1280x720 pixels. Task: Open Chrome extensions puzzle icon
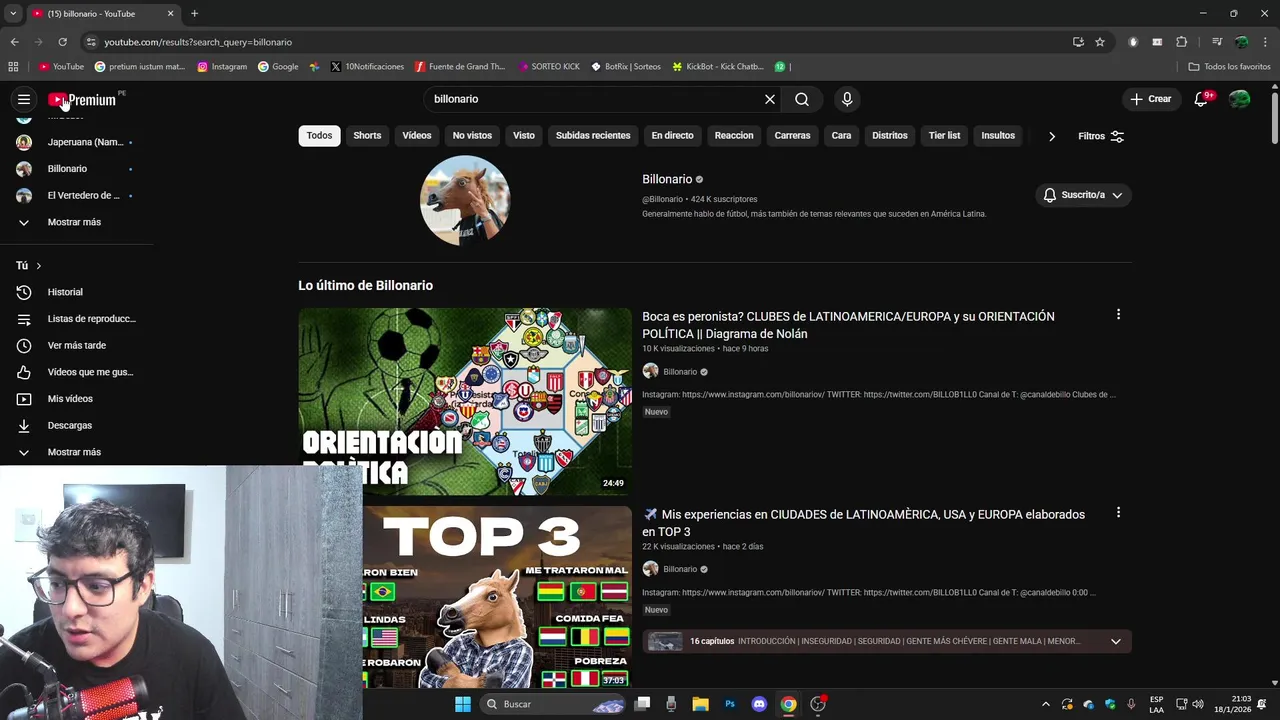pyautogui.click(x=1182, y=42)
